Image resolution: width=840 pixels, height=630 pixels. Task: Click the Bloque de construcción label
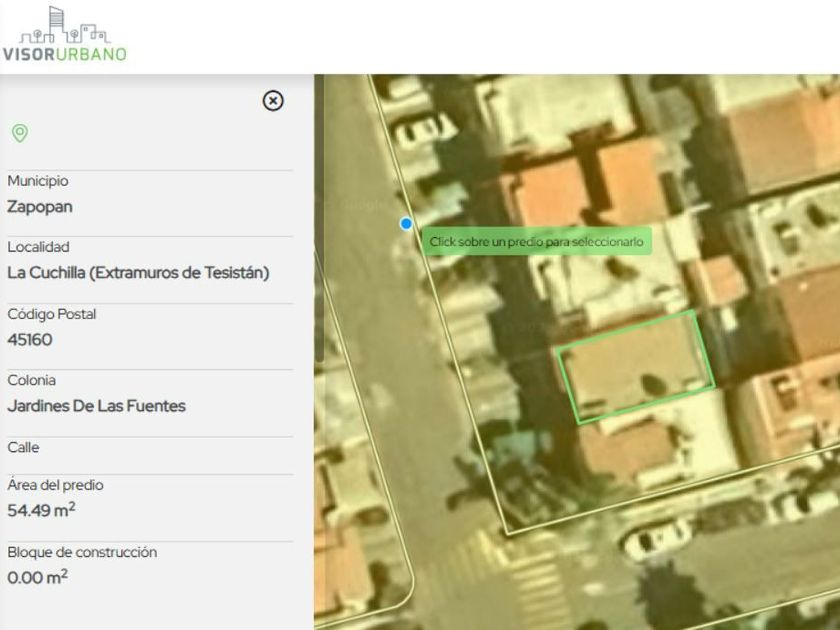(82, 552)
